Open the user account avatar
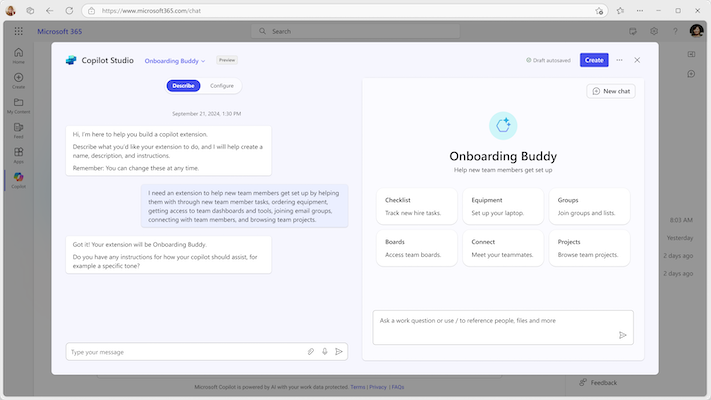The image size is (711, 400). pyautogui.click(x=696, y=31)
